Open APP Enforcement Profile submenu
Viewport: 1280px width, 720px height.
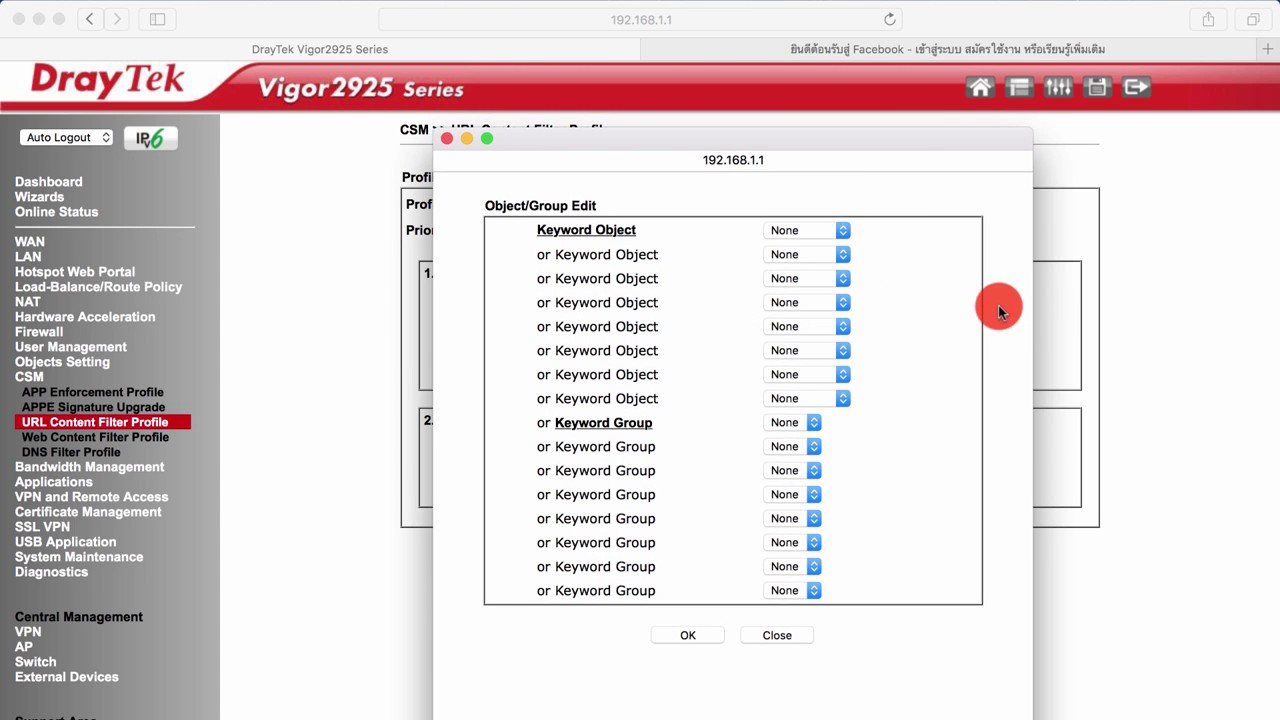tap(93, 392)
